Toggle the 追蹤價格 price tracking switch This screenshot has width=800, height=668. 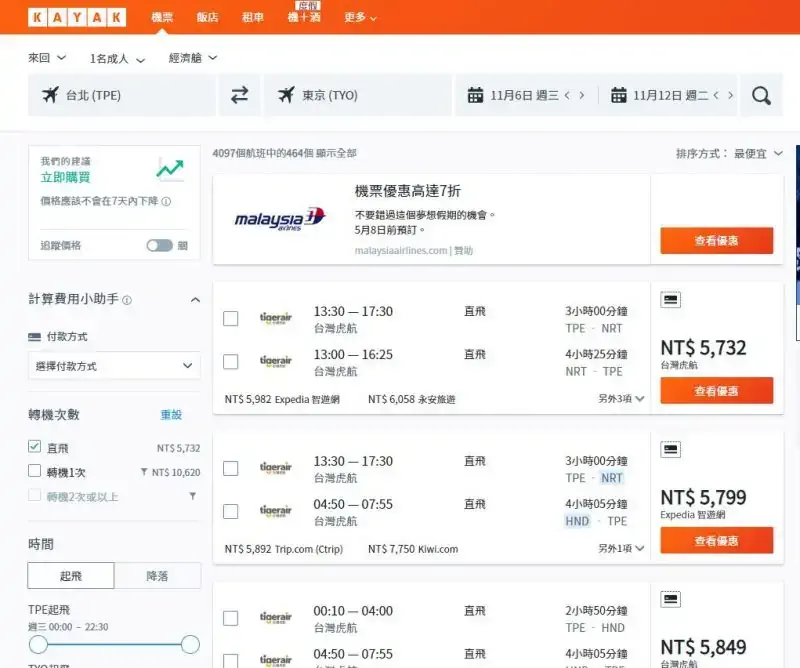click(159, 245)
